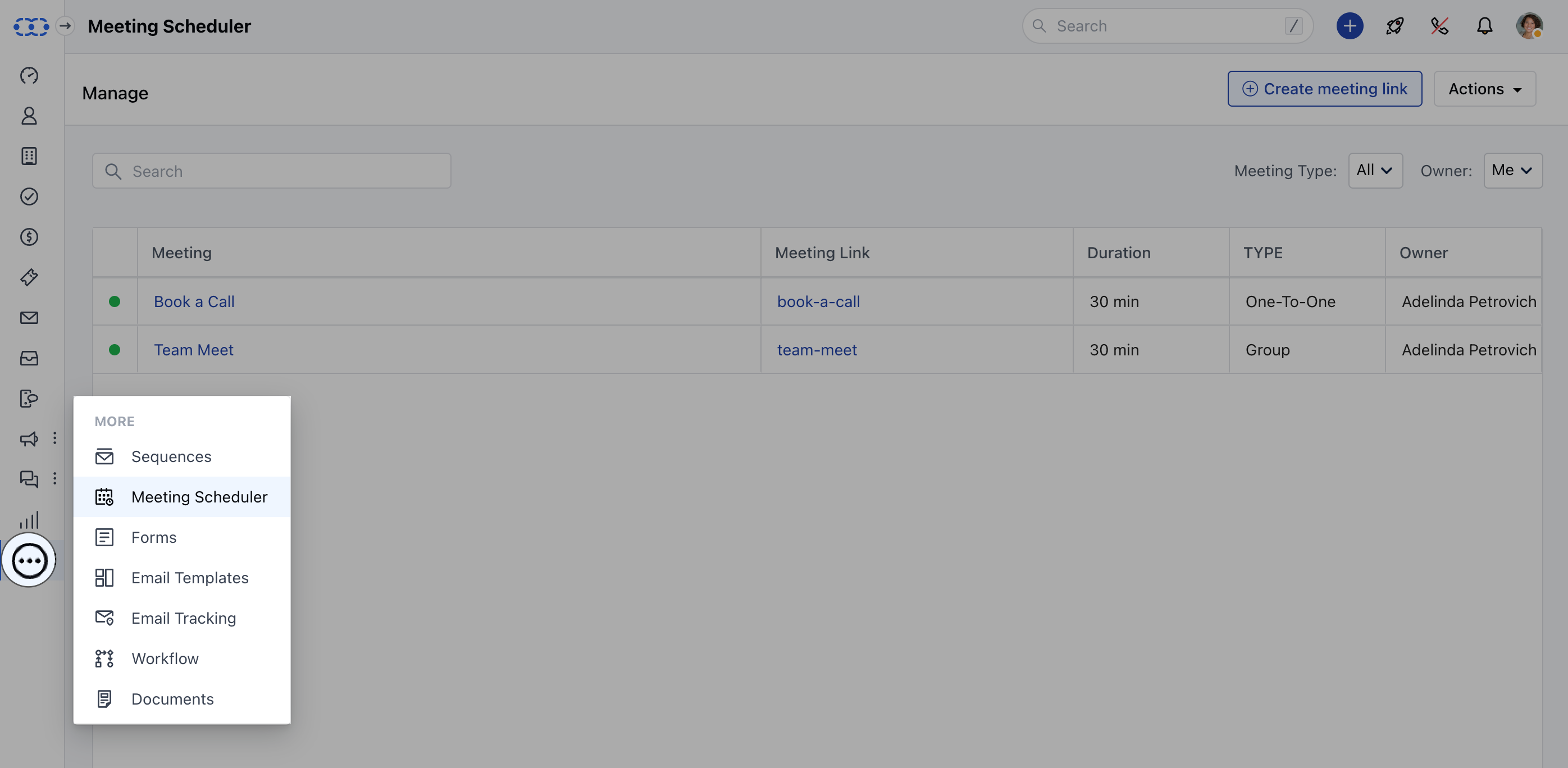Open notifications via the bell icon
The width and height of the screenshot is (1568, 768).
(x=1484, y=26)
